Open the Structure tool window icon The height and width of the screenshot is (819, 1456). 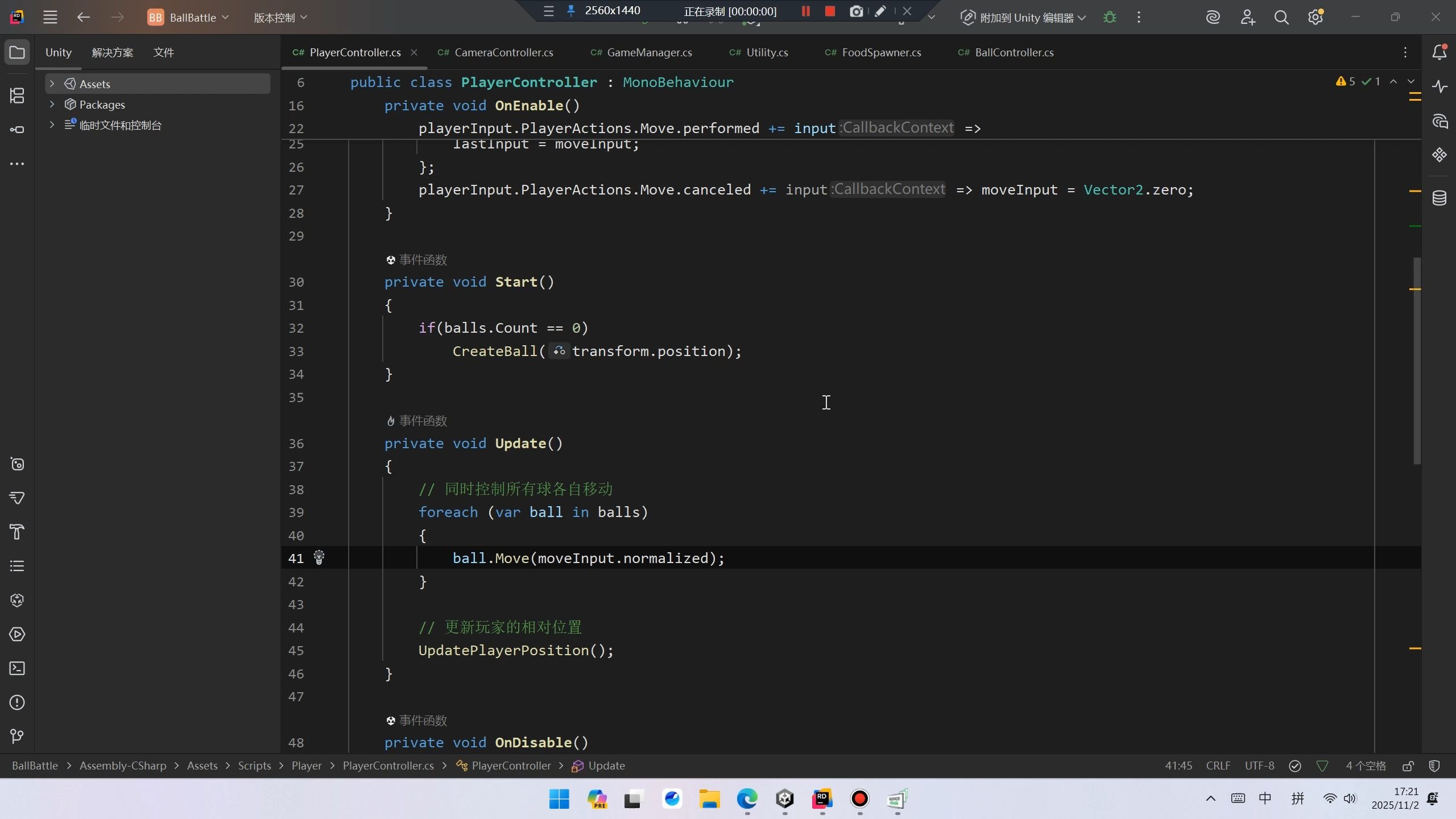pyautogui.click(x=17, y=96)
